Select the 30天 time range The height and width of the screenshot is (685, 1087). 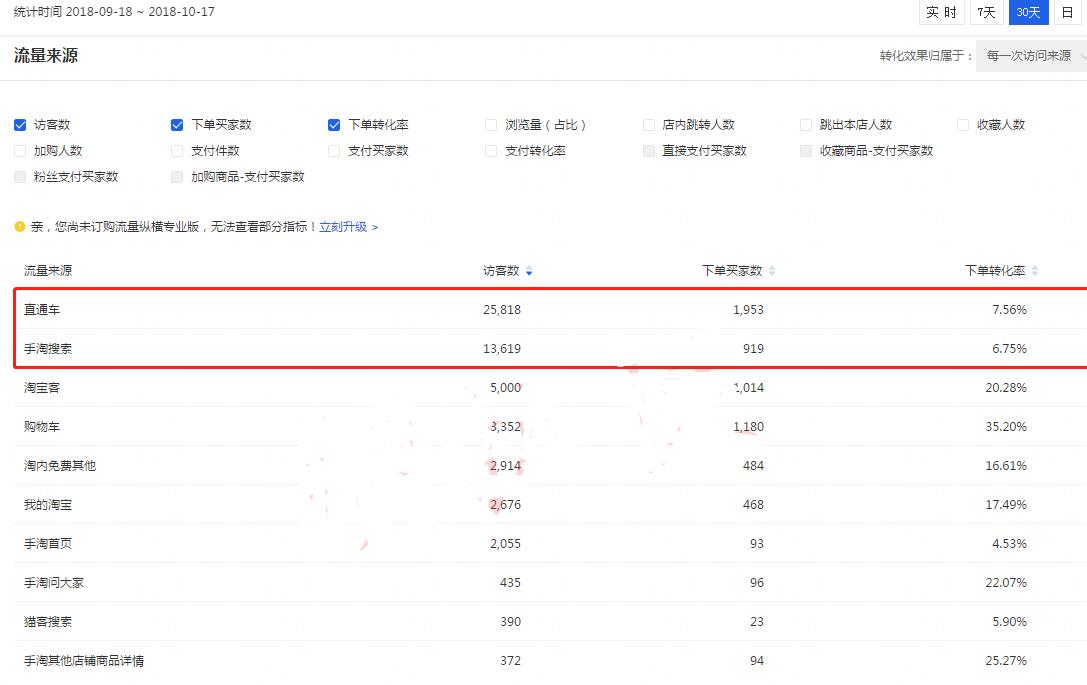pyautogui.click(x=1028, y=13)
